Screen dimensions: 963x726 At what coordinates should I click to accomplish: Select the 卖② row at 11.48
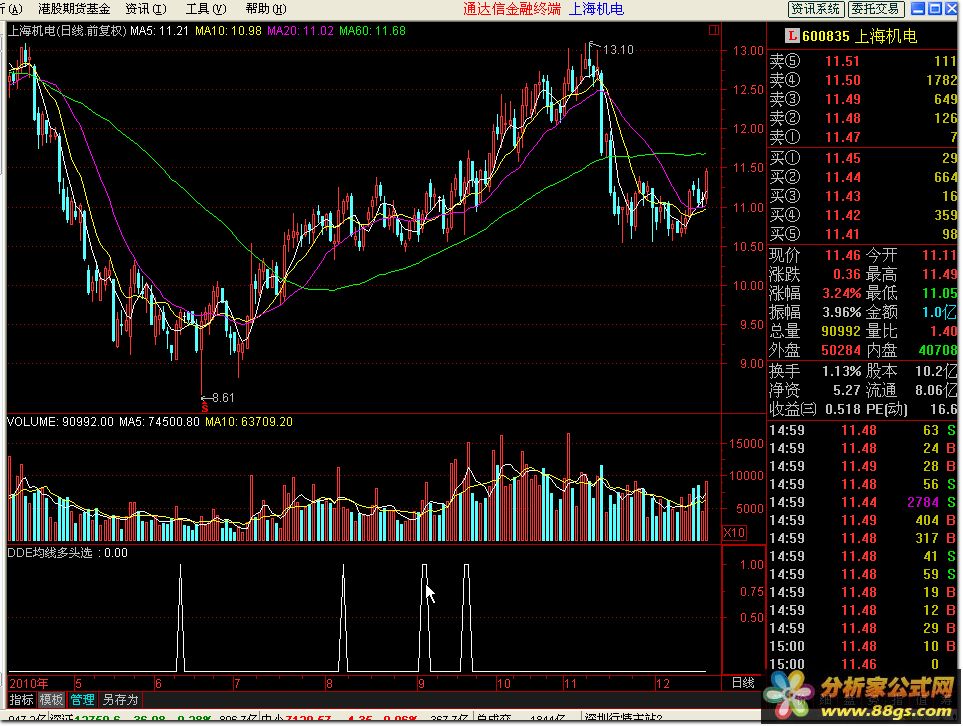tap(863, 119)
